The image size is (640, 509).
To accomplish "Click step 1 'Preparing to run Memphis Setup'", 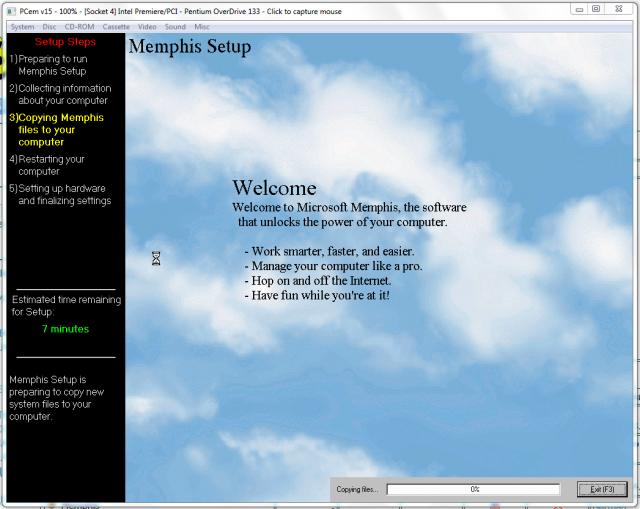I will (49, 65).
